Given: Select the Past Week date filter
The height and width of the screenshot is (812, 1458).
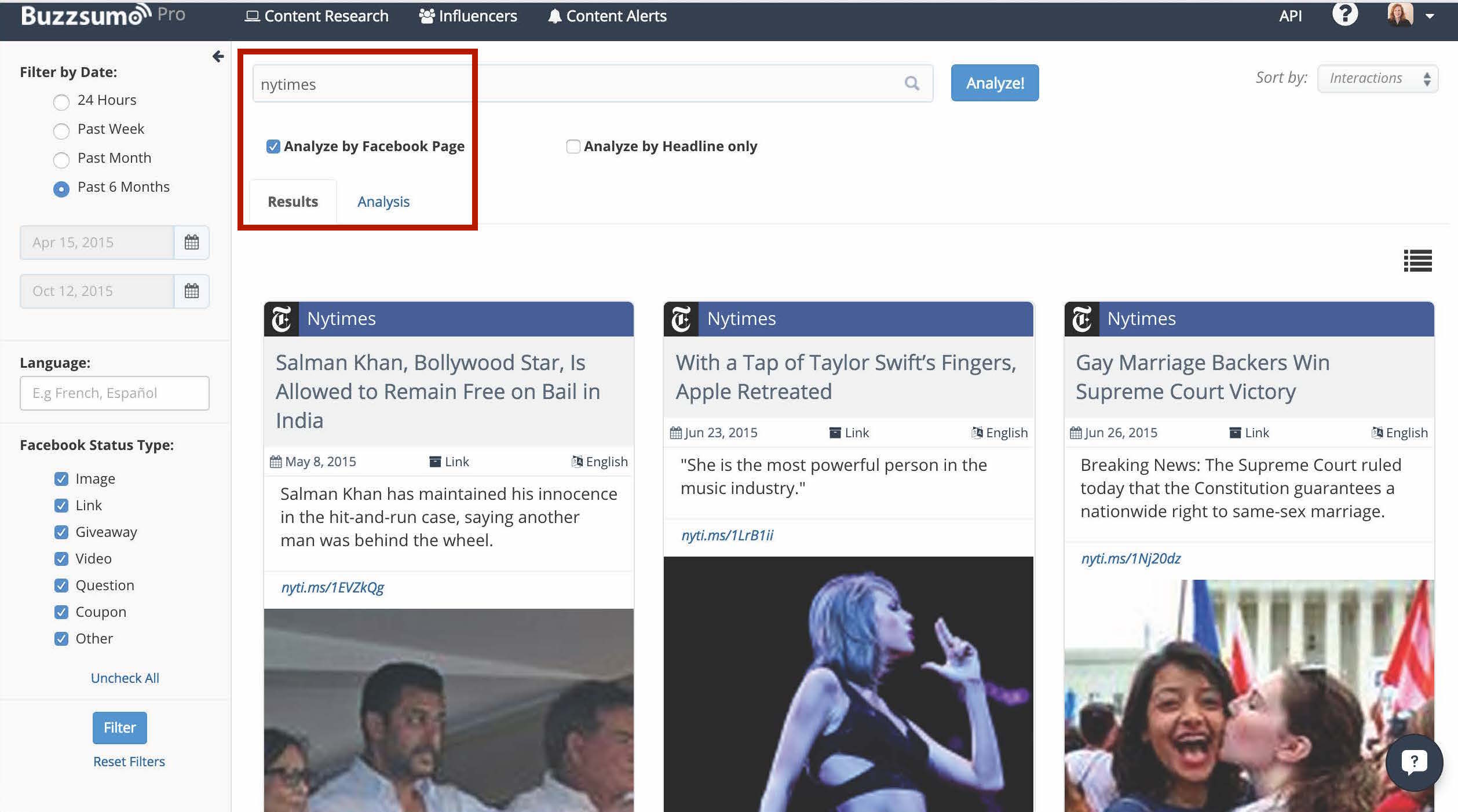Looking at the screenshot, I should tap(61, 131).
